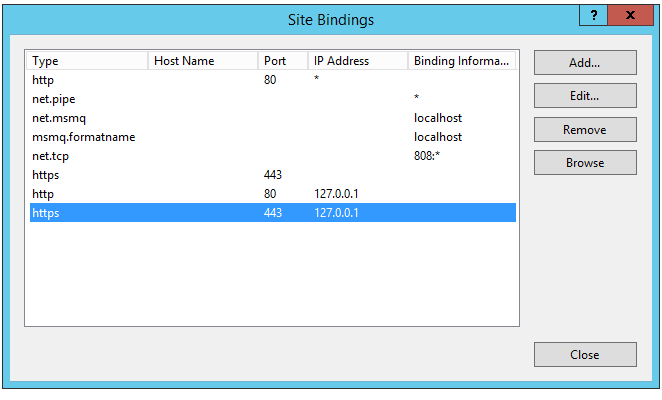This screenshot has height=400, width=662.
Task: Sort by the Host Name column header
Action: tap(203, 61)
